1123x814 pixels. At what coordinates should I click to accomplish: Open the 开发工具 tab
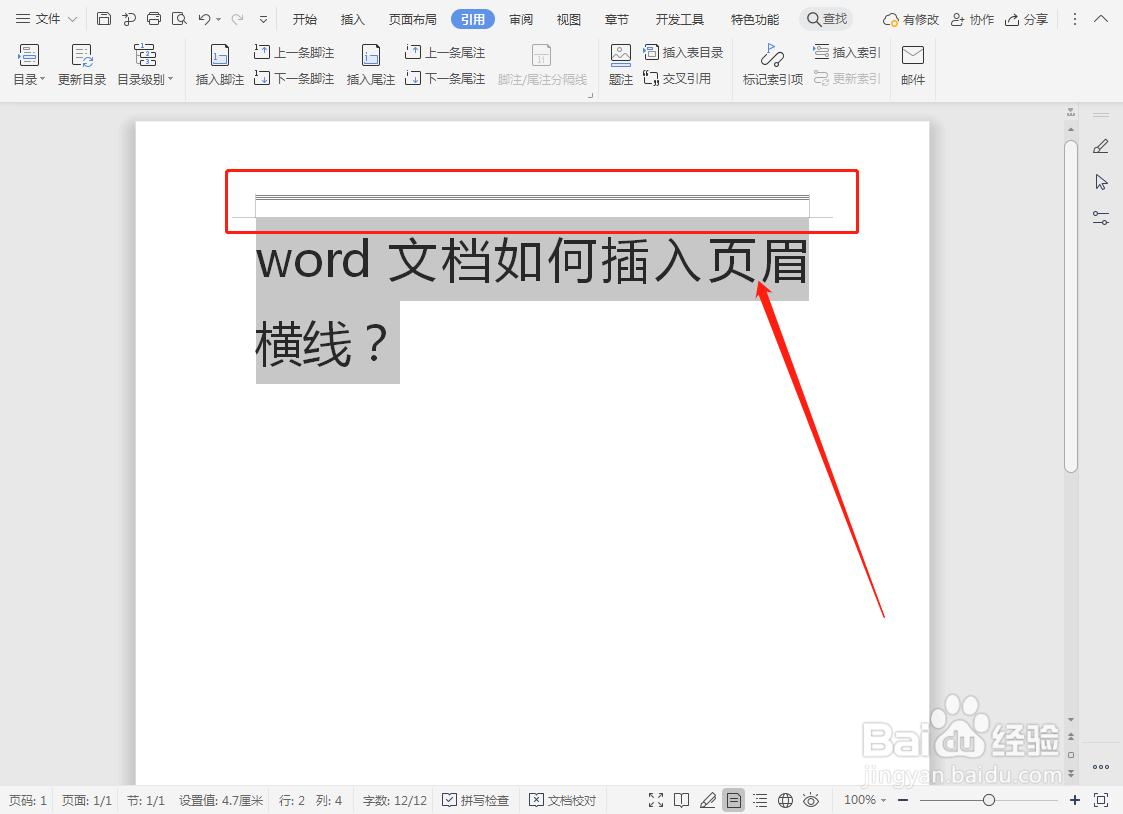tap(680, 19)
